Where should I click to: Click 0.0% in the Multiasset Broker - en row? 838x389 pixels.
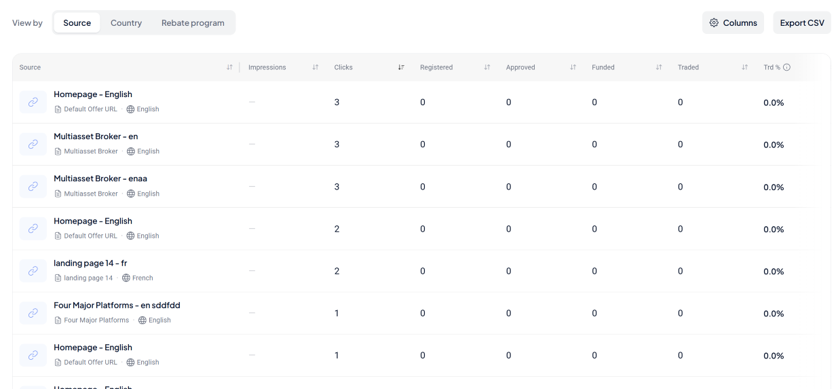774,145
